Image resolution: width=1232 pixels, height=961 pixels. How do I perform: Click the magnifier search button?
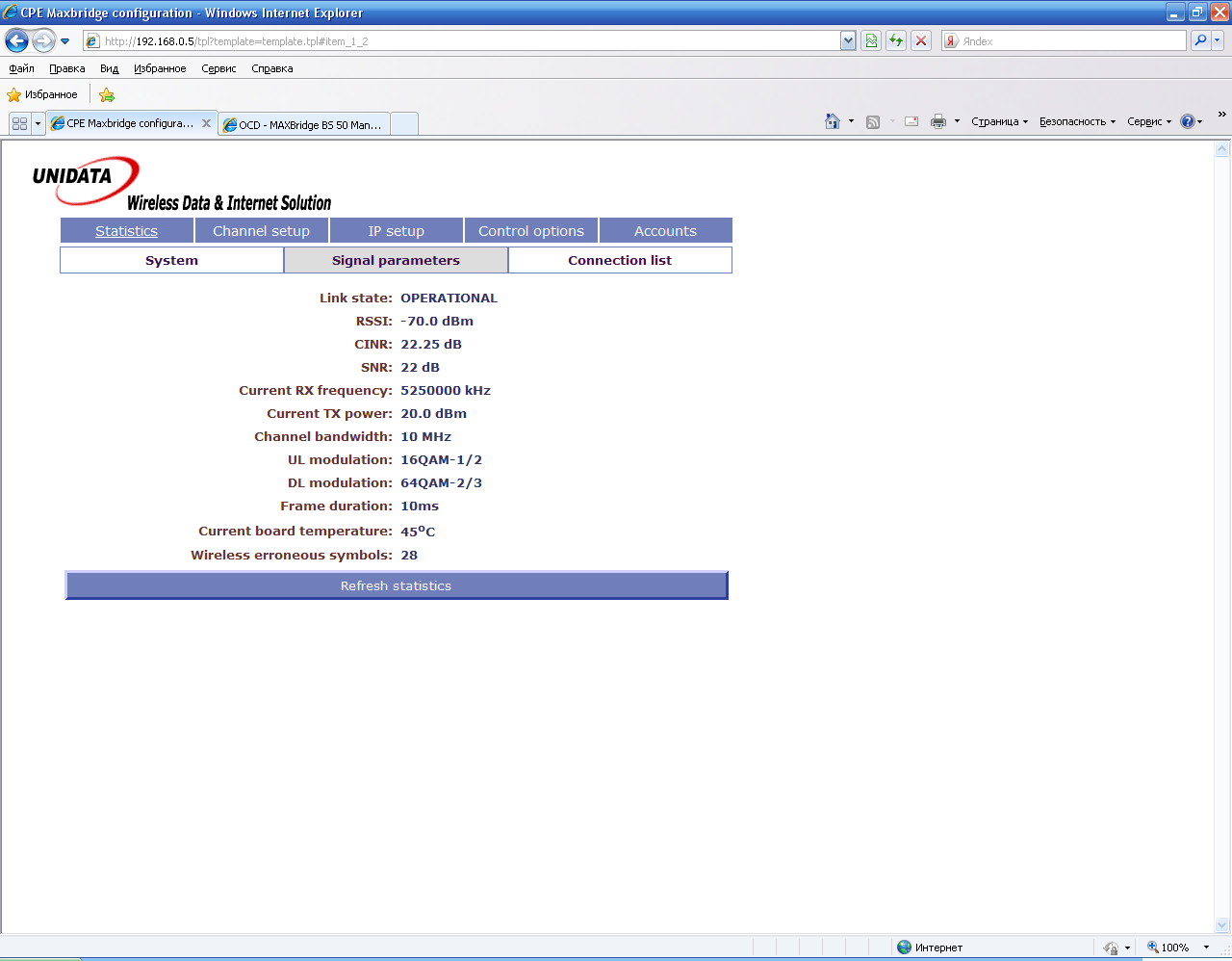click(1200, 40)
